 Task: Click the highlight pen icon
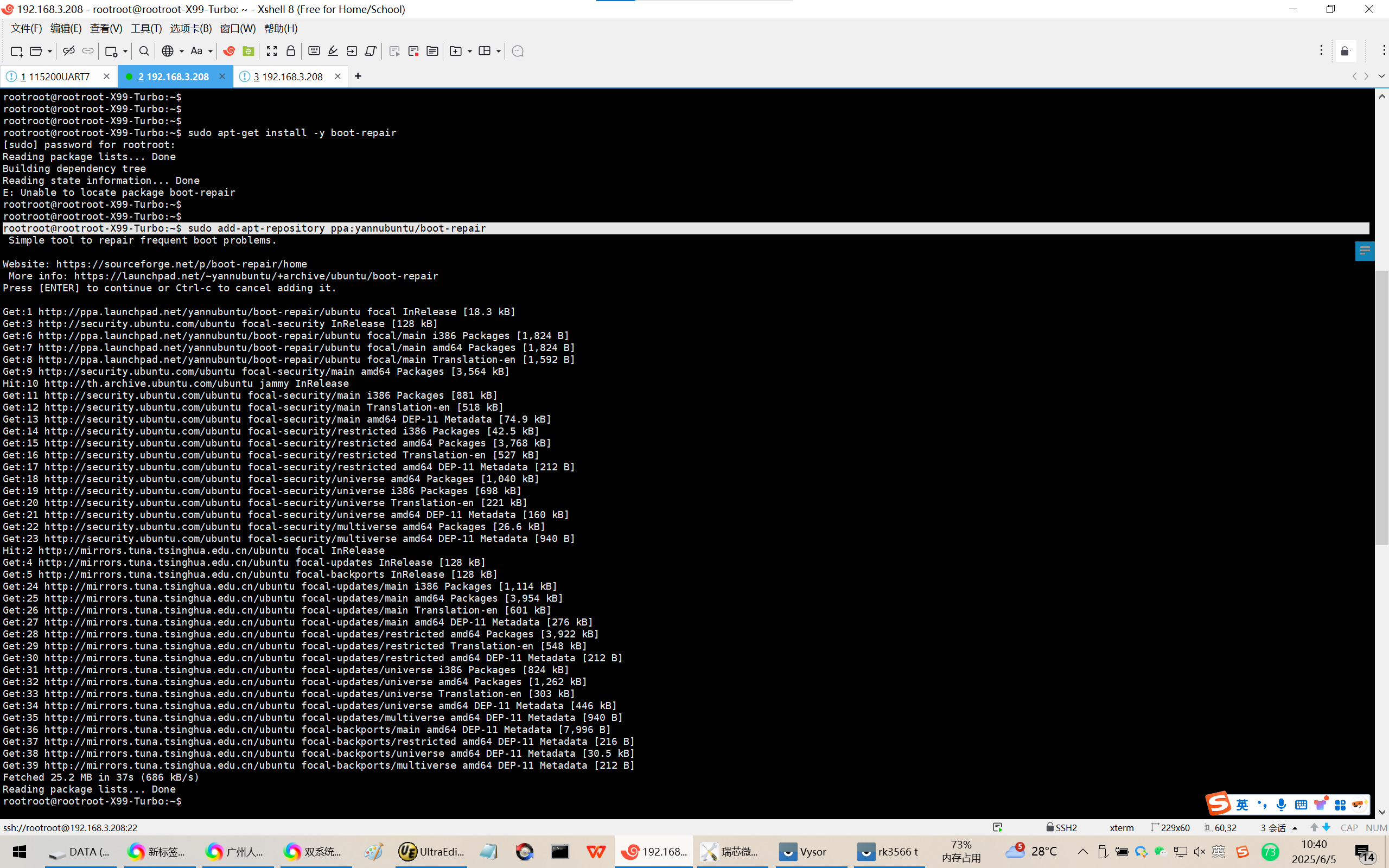333,51
